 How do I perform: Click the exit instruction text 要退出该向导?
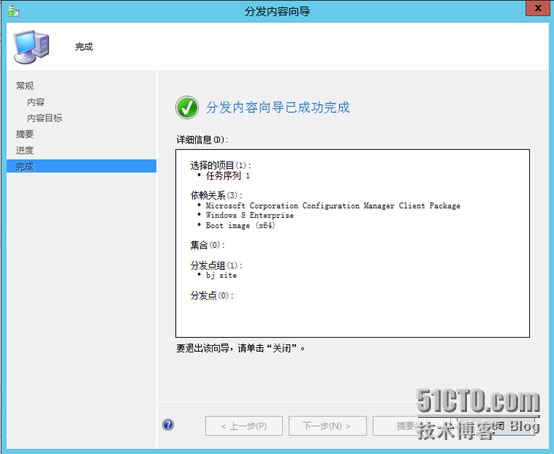click(241, 348)
